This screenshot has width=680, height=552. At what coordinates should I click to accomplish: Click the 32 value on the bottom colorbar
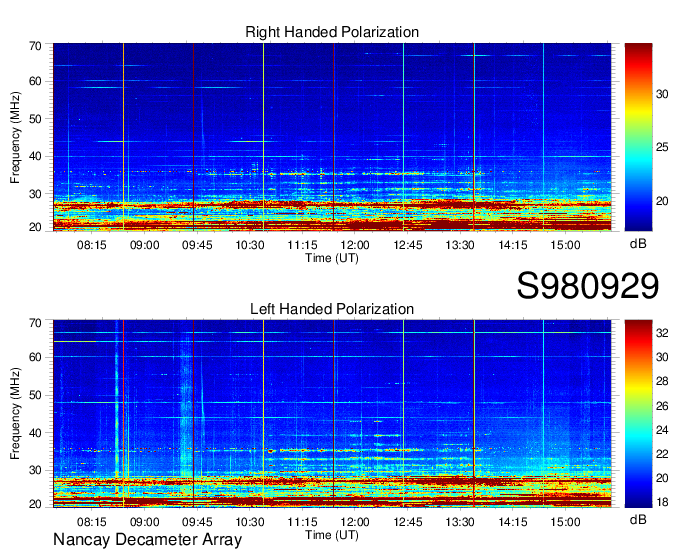662,333
